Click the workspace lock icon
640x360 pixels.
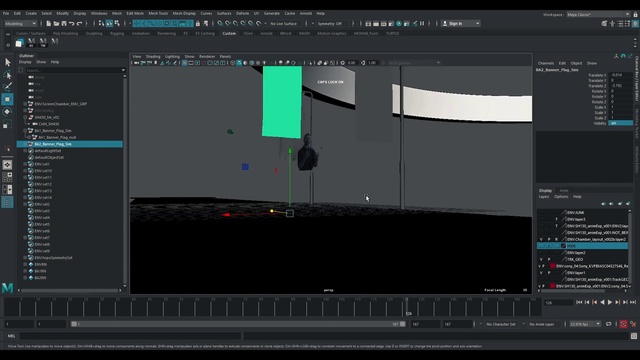[635, 14]
